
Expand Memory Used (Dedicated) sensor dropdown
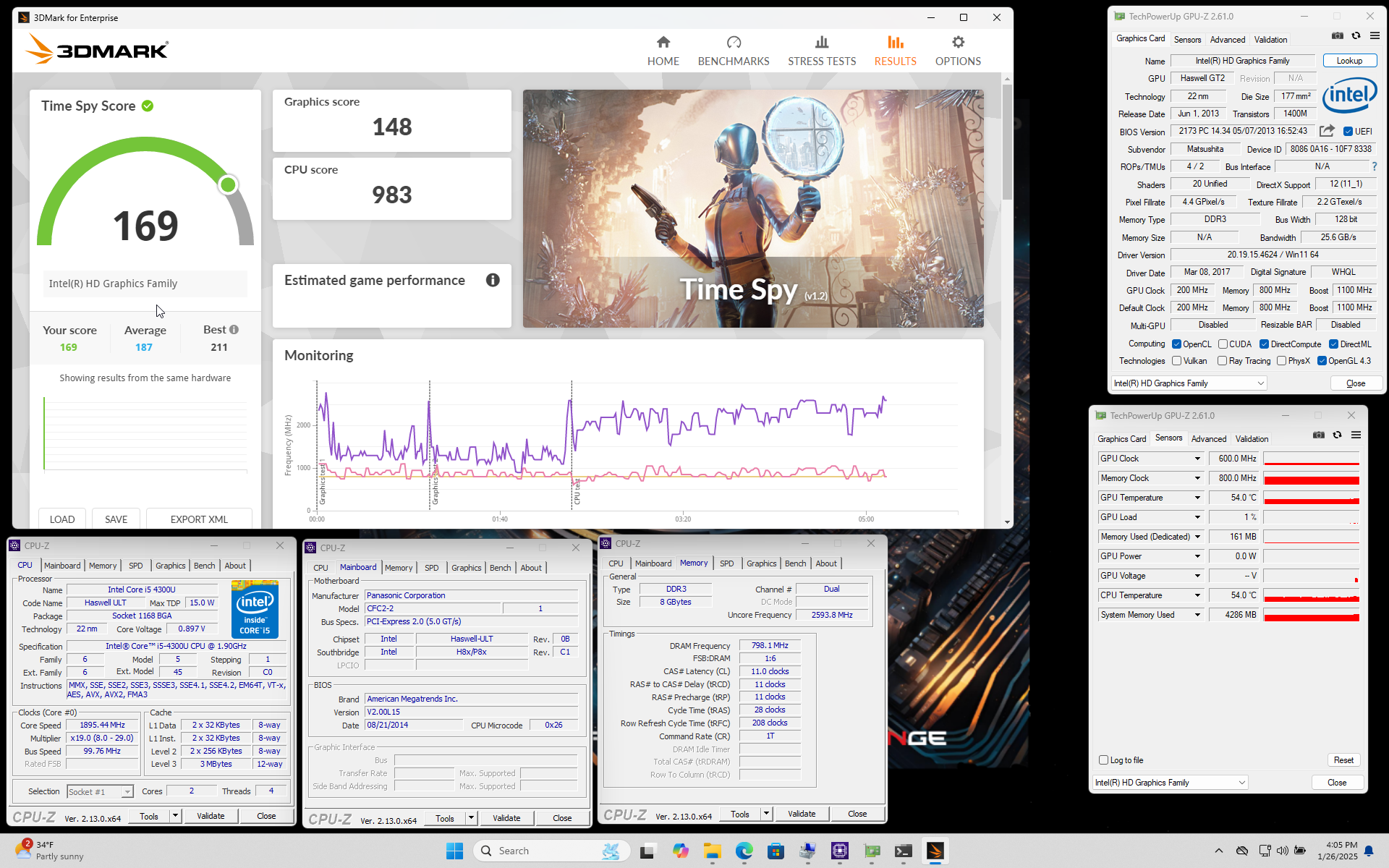[x=1197, y=537]
